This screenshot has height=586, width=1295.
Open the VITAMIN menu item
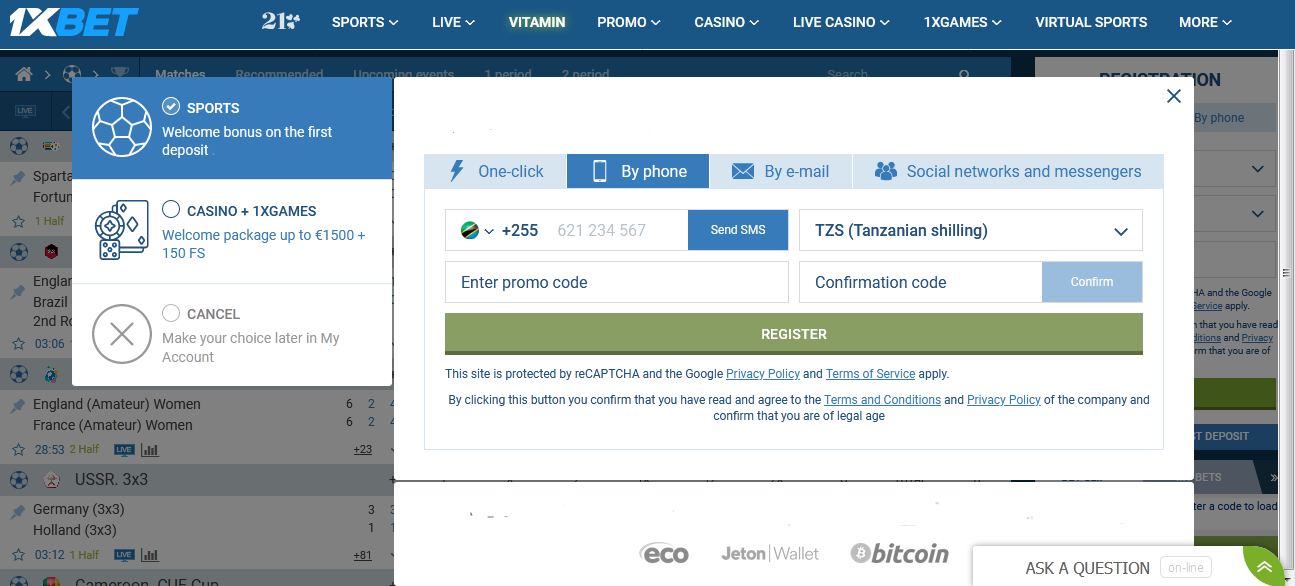tap(537, 22)
